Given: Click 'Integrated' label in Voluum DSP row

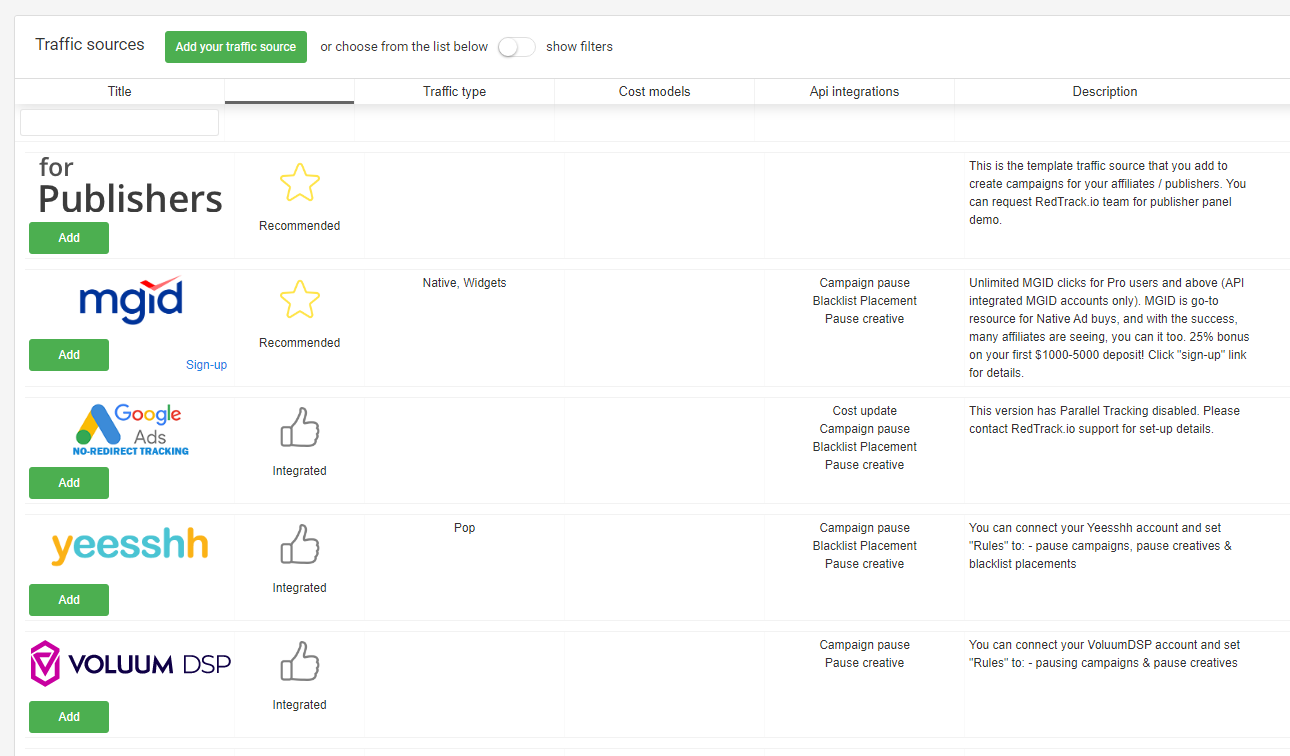Looking at the screenshot, I should [x=300, y=705].
